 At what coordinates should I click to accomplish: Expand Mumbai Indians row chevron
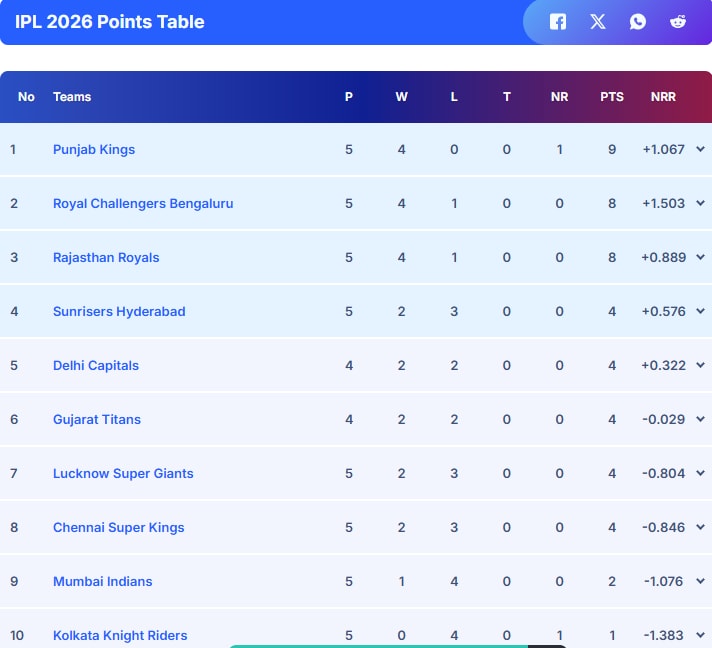click(700, 582)
